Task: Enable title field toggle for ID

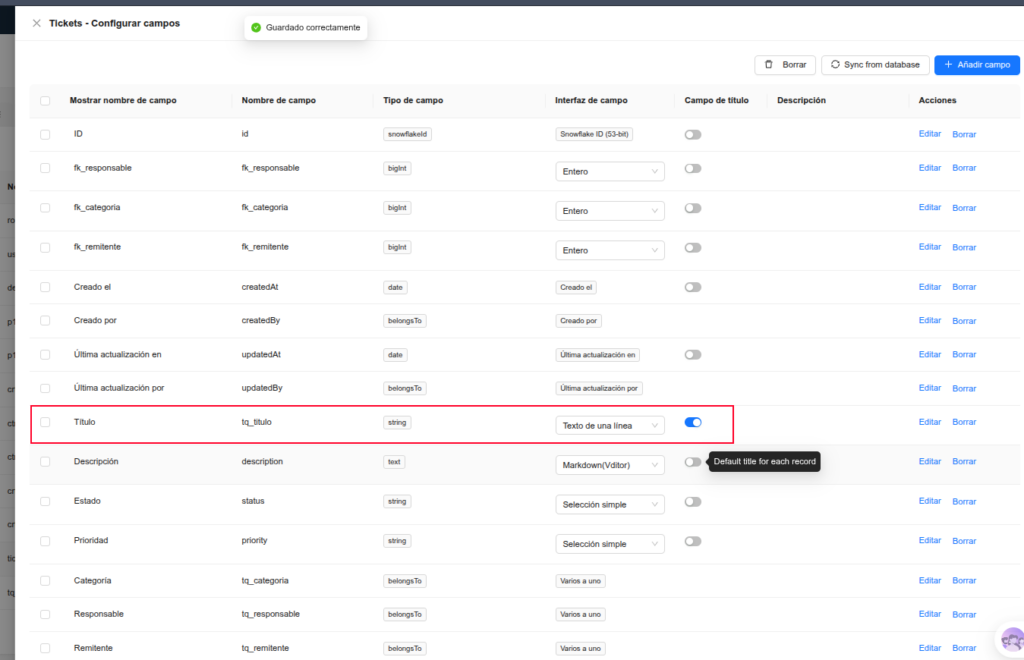Action: tap(693, 134)
